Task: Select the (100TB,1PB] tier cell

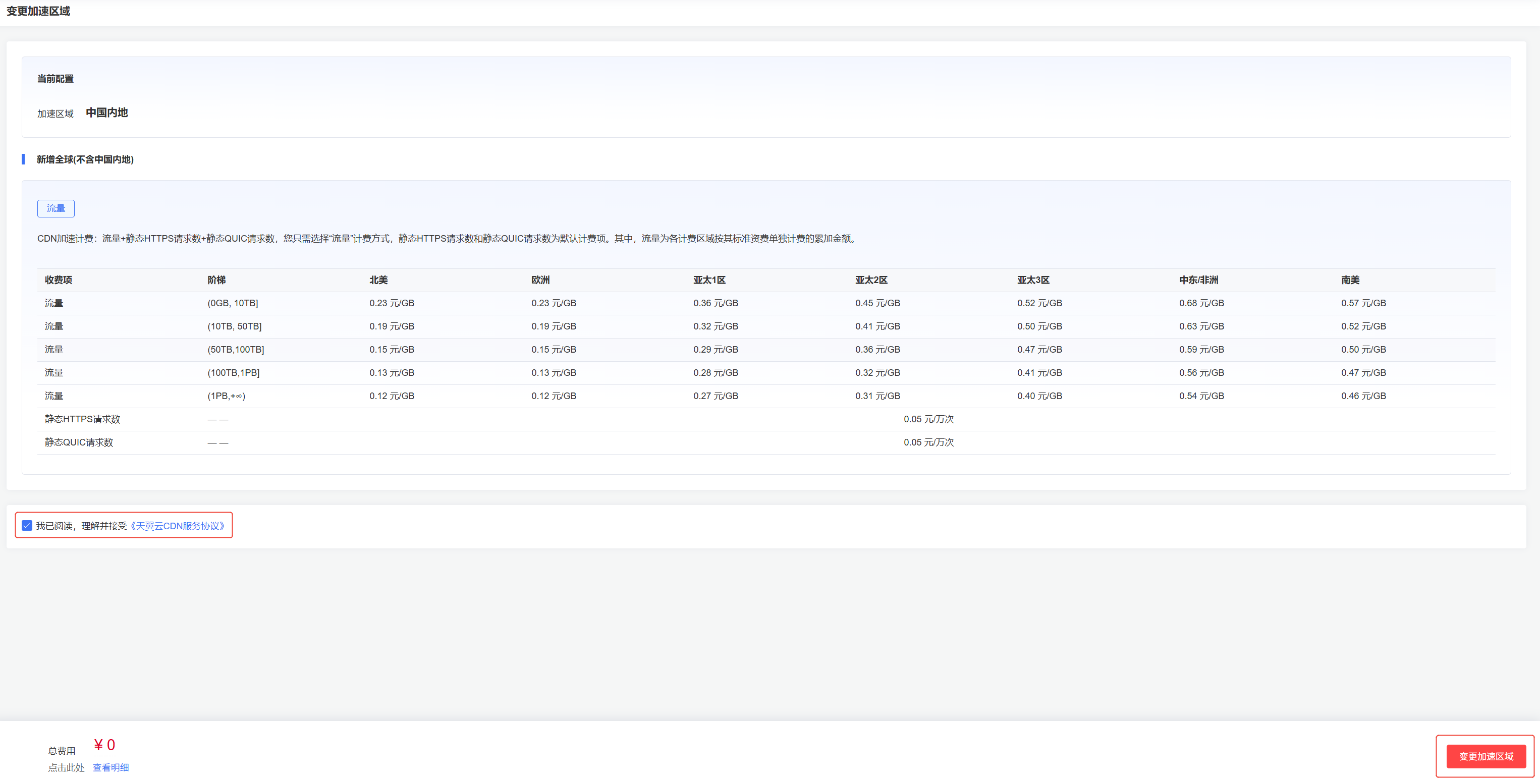Action: (233, 373)
